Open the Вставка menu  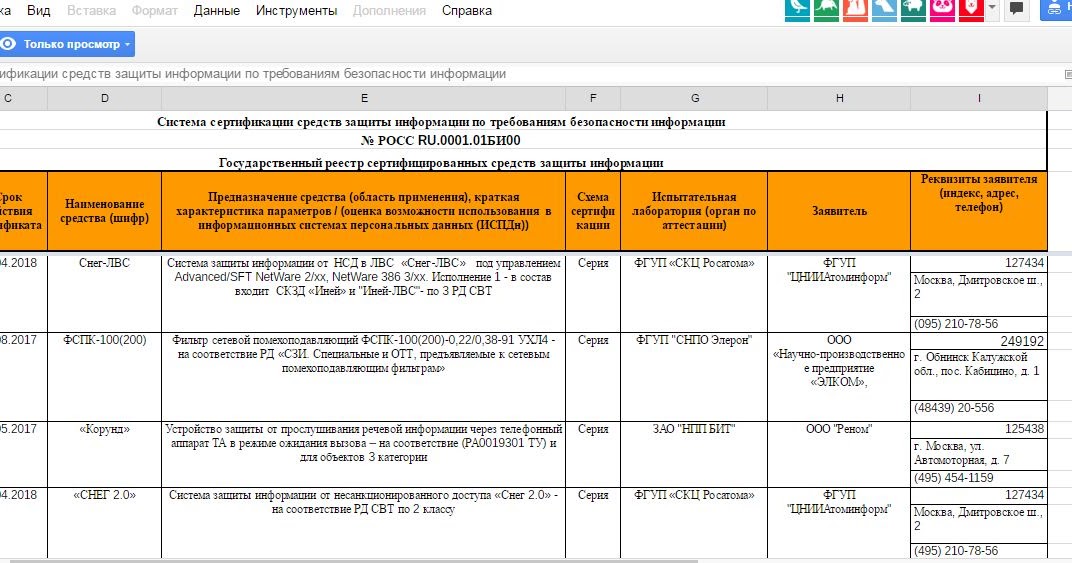click(91, 11)
